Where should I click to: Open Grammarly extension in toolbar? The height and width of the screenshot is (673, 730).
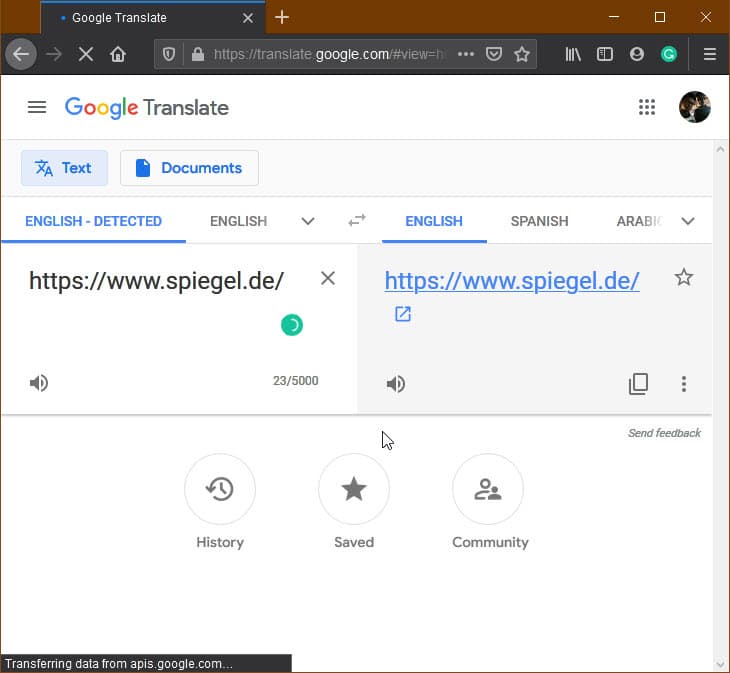pyautogui.click(x=669, y=54)
